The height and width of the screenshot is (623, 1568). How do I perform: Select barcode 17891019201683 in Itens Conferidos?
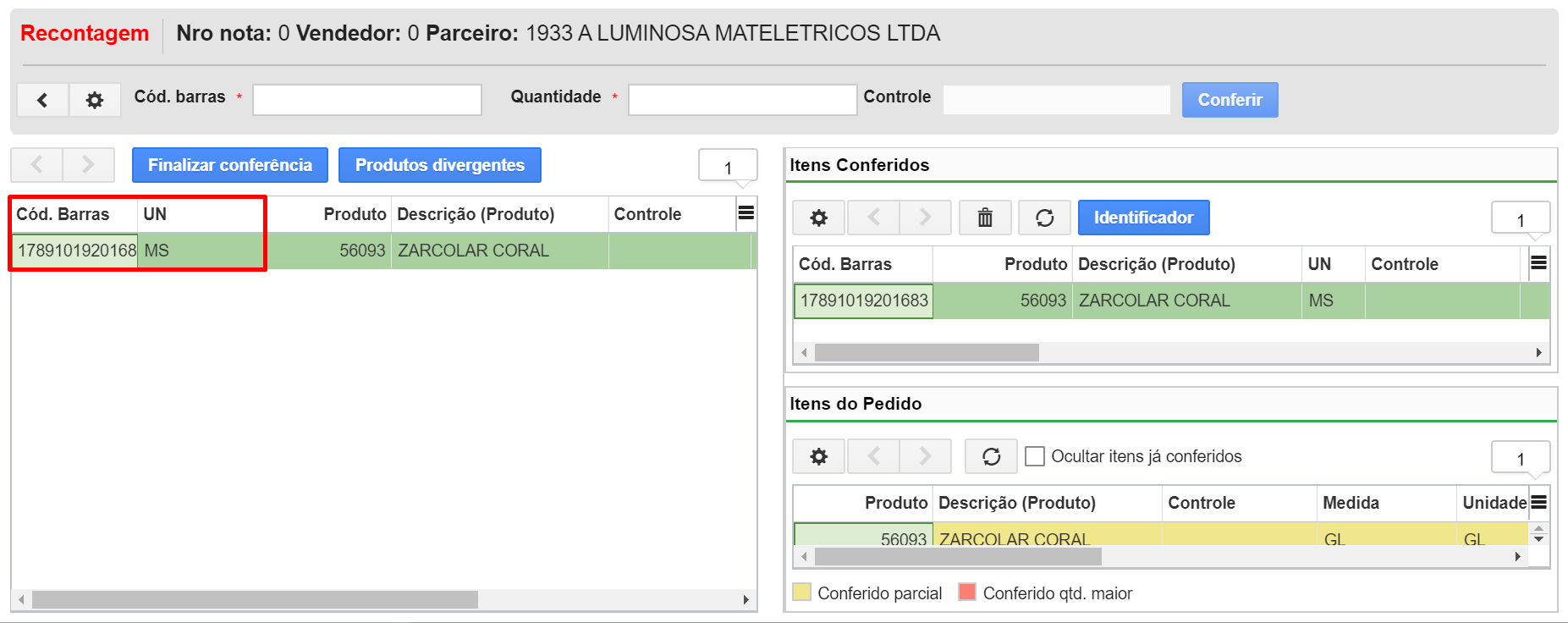click(863, 300)
